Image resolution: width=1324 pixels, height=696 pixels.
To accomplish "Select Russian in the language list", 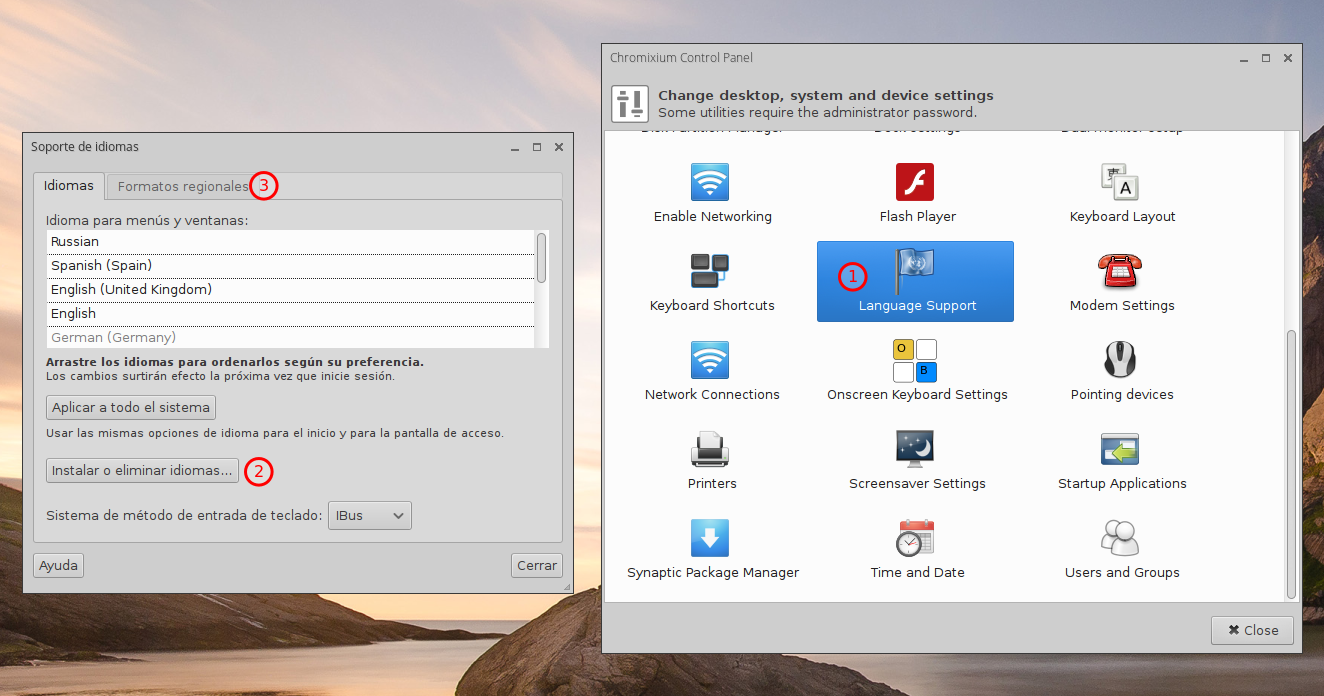I will 290,241.
